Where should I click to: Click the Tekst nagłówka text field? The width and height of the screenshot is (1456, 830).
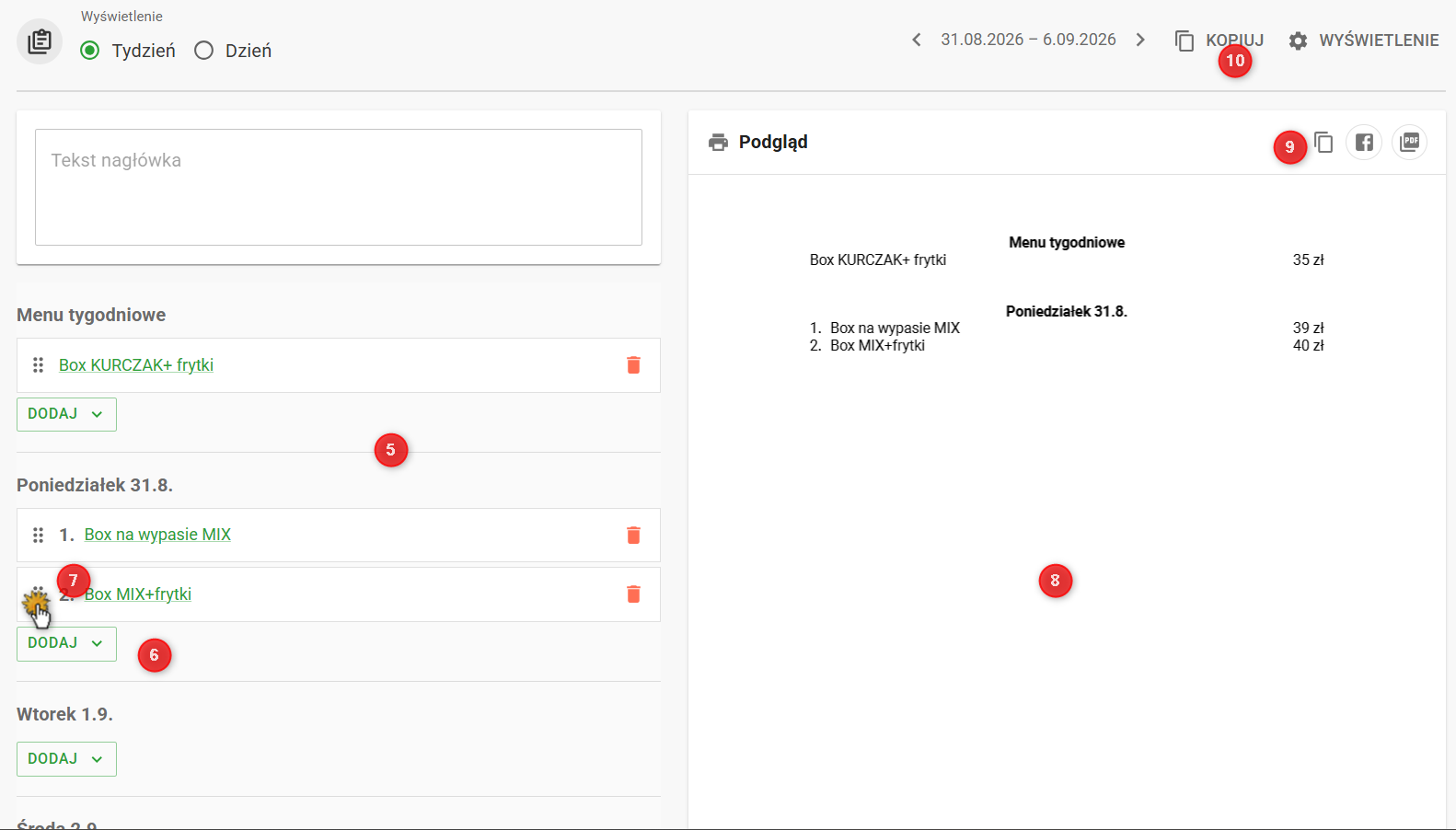(339, 187)
